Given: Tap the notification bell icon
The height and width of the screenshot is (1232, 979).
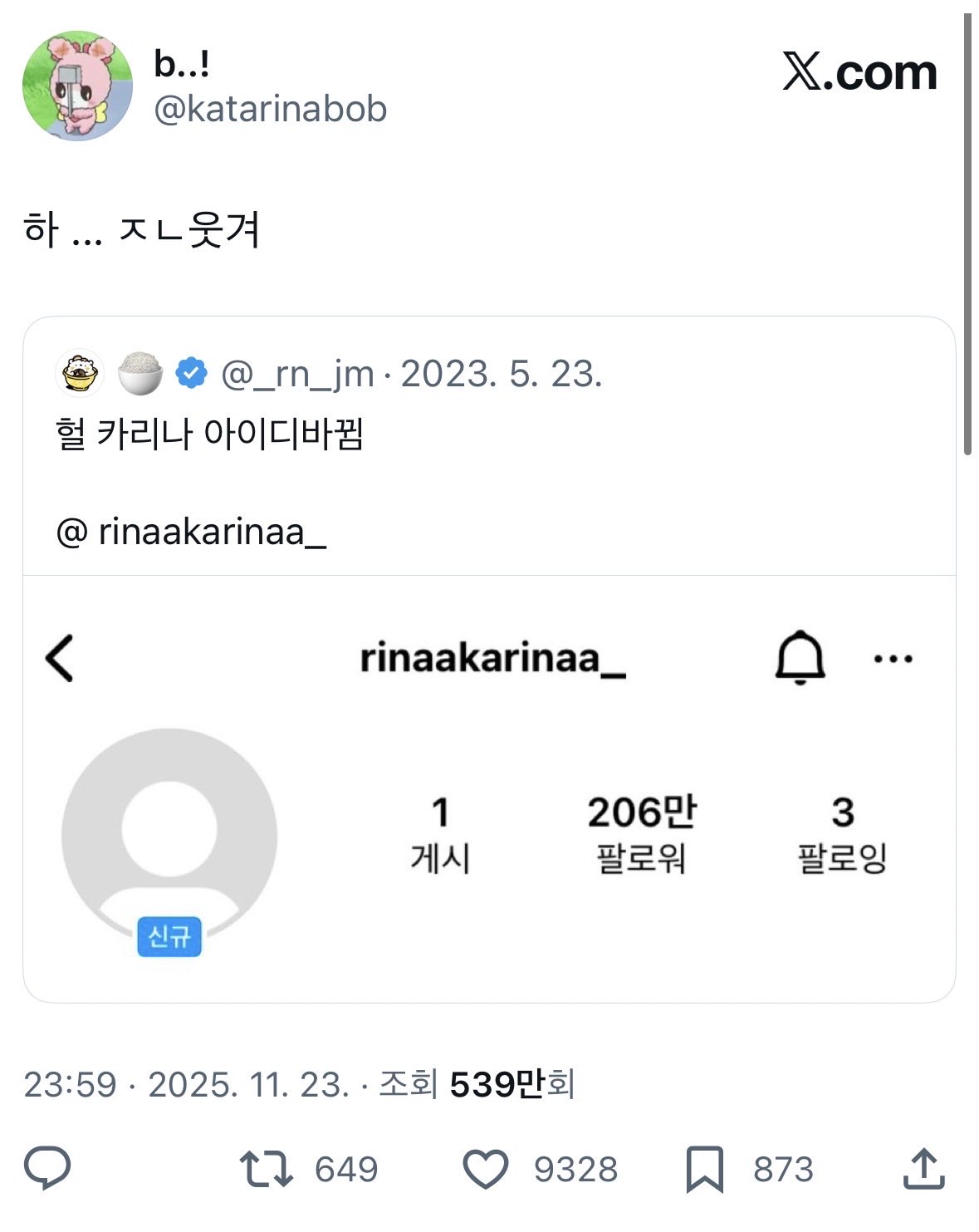Looking at the screenshot, I should coord(800,657).
